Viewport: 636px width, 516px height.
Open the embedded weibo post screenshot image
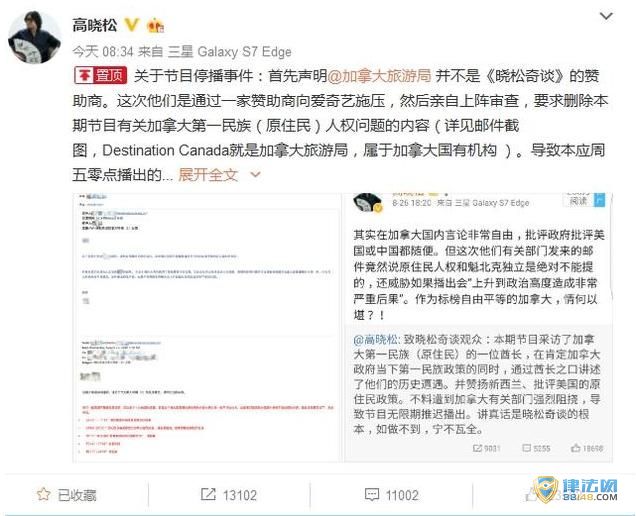(478, 328)
